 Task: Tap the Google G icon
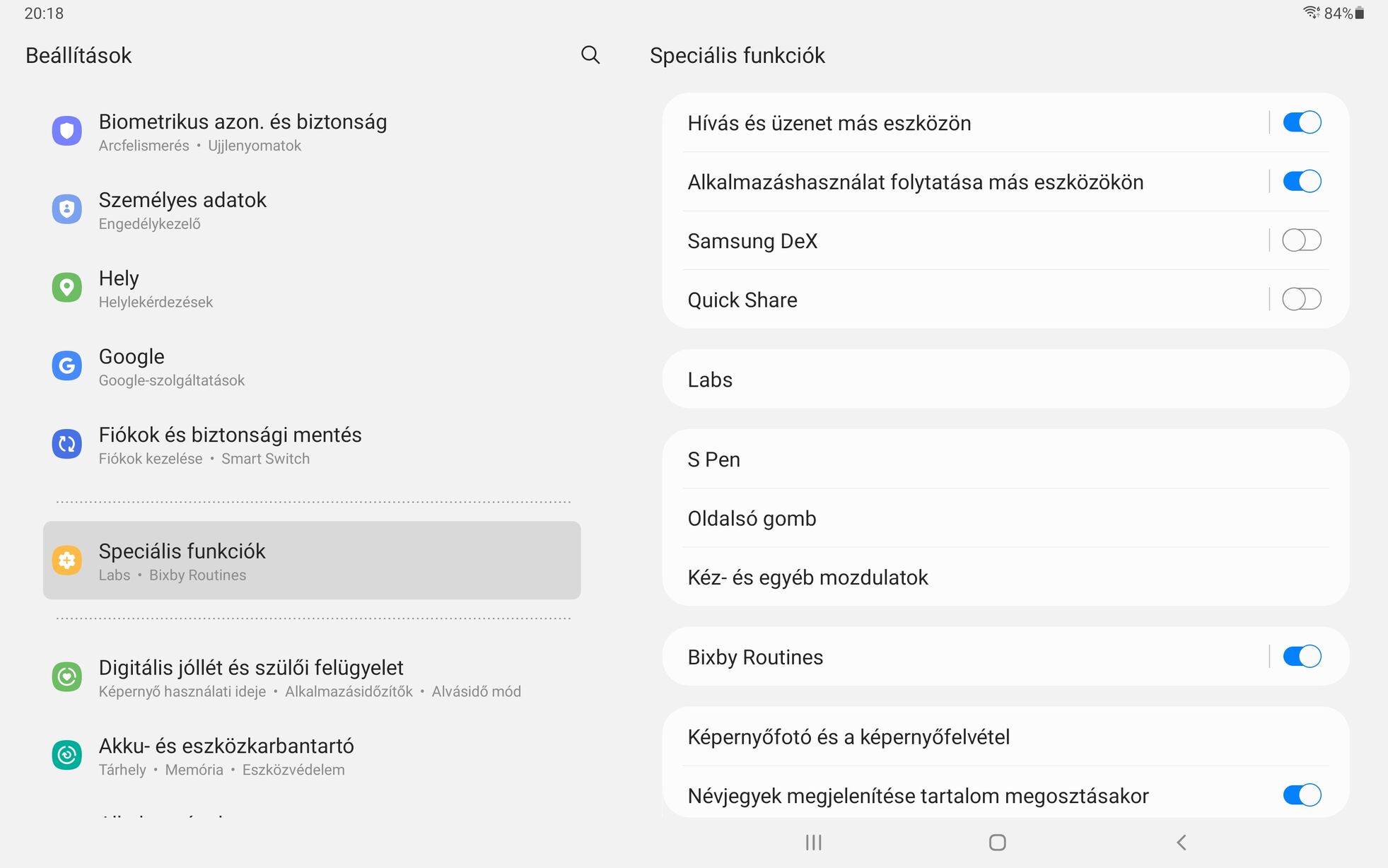point(67,366)
